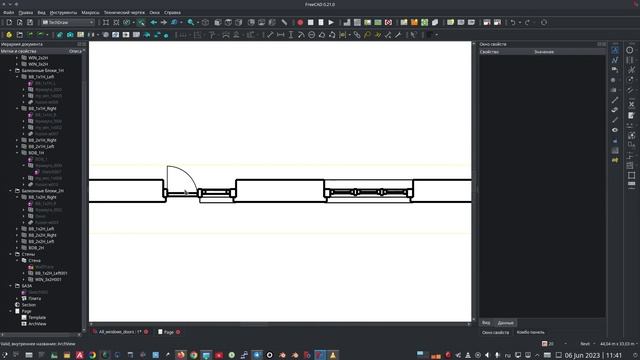Click the insert default page icon
Image resolution: width=640 pixels, height=360 pixels.
[9, 35]
